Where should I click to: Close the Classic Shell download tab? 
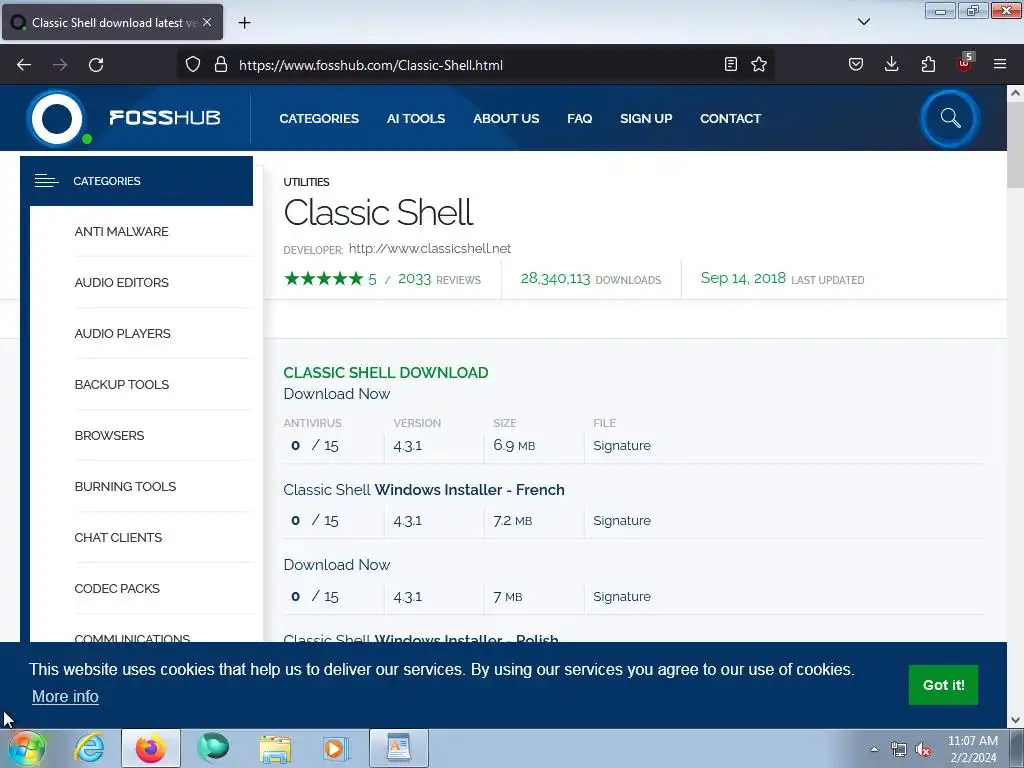[207, 22]
